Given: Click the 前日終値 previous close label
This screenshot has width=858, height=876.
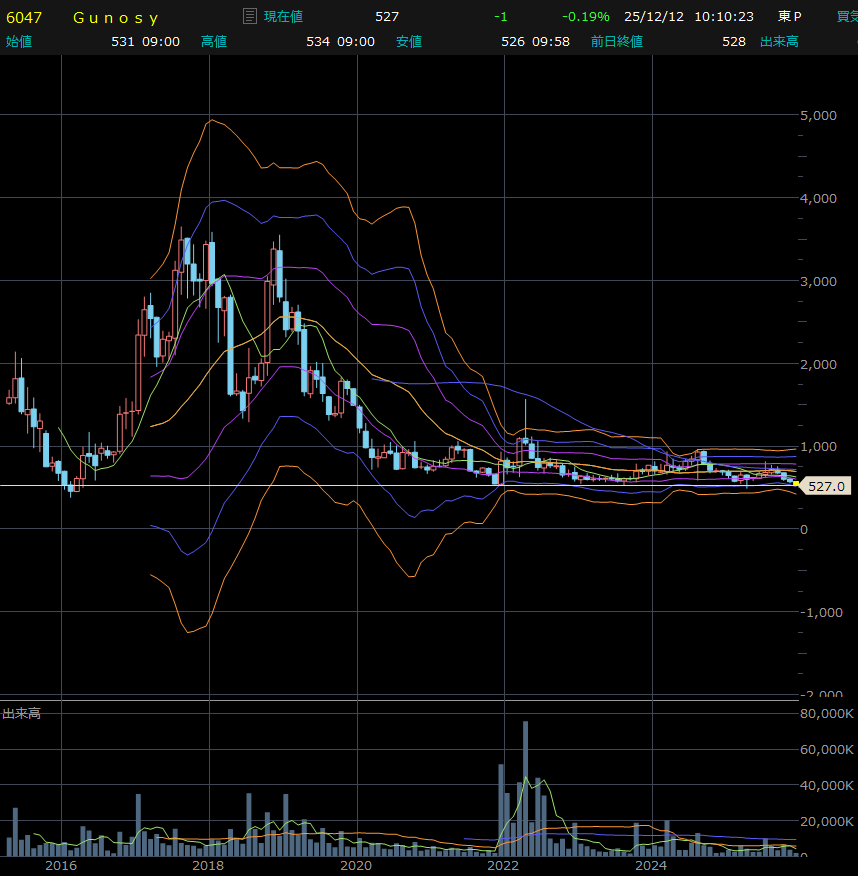Looking at the screenshot, I should (616, 41).
